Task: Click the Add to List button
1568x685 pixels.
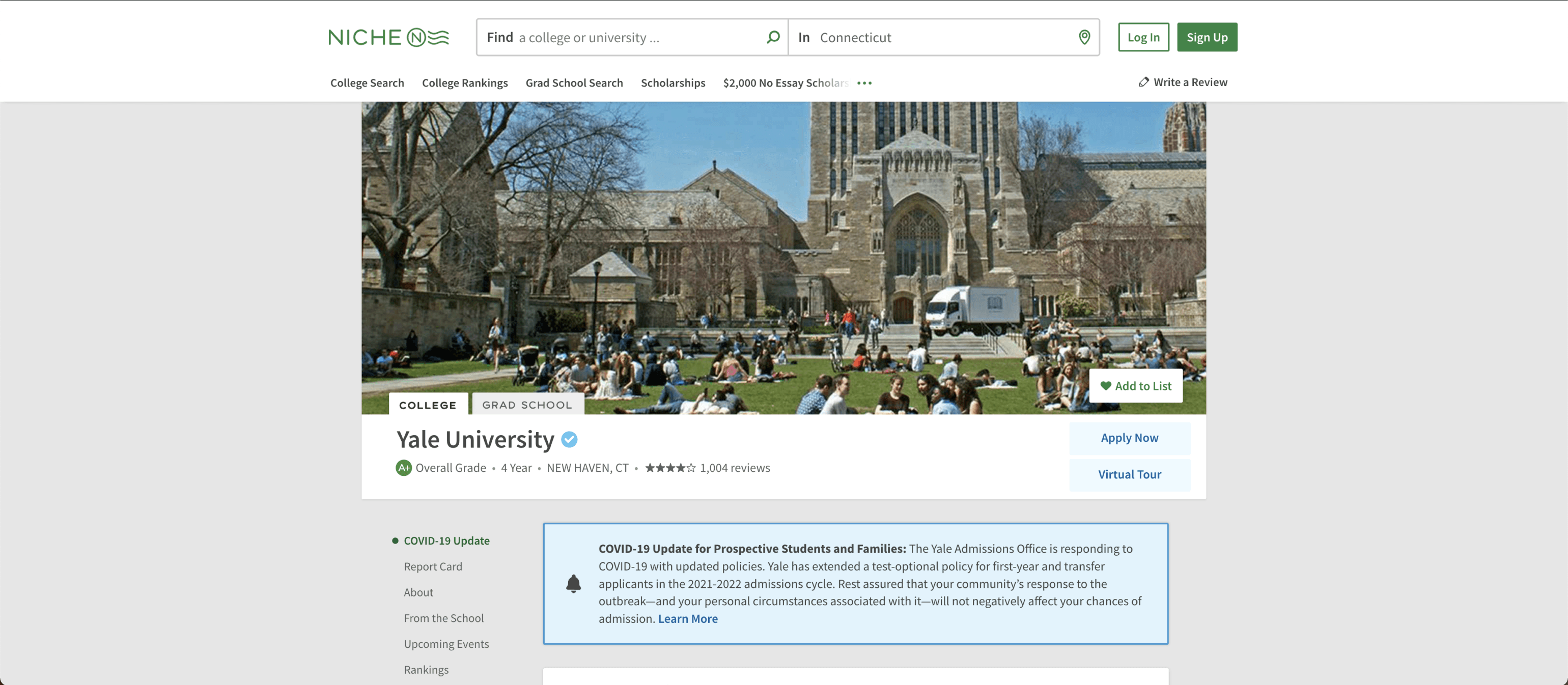Action: click(1135, 386)
